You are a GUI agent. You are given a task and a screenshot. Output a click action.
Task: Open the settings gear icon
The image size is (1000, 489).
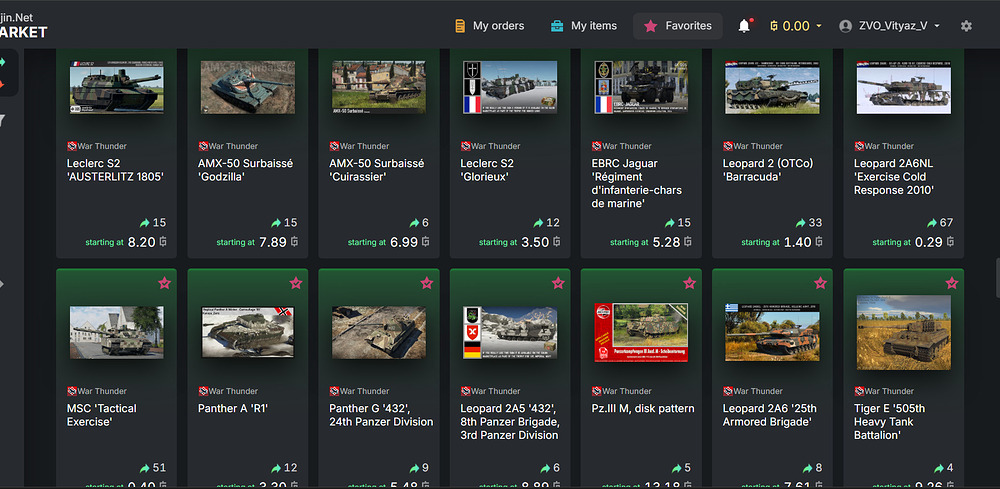coord(966,26)
